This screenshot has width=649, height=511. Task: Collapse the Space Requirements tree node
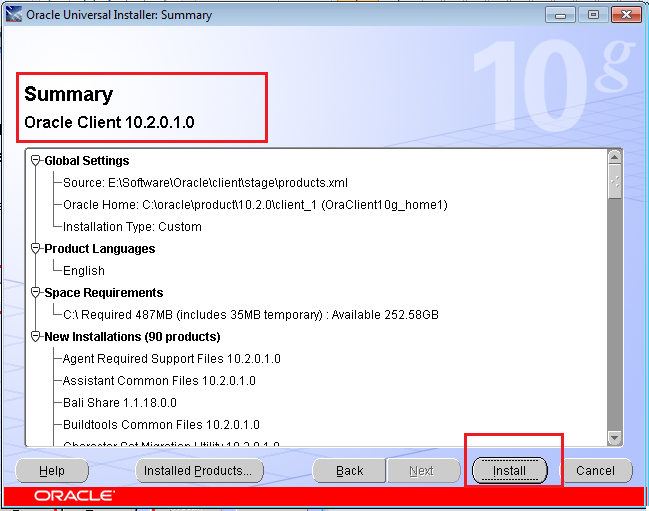[36, 293]
